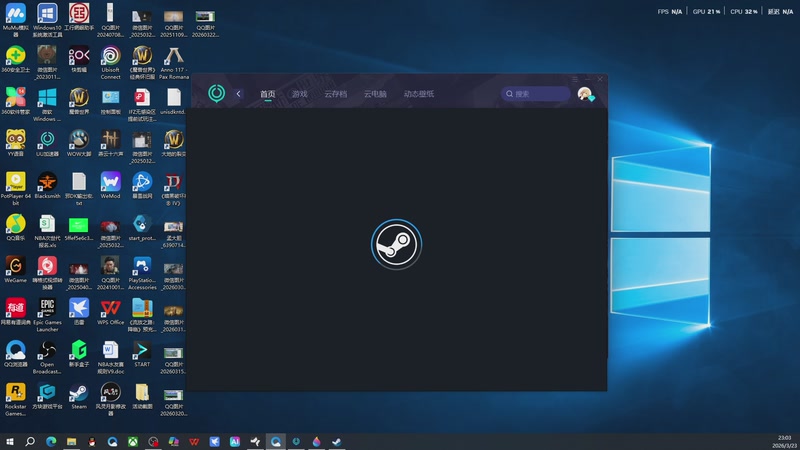Select the WPS Office desktop icon

pyautogui.click(x=110, y=312)
